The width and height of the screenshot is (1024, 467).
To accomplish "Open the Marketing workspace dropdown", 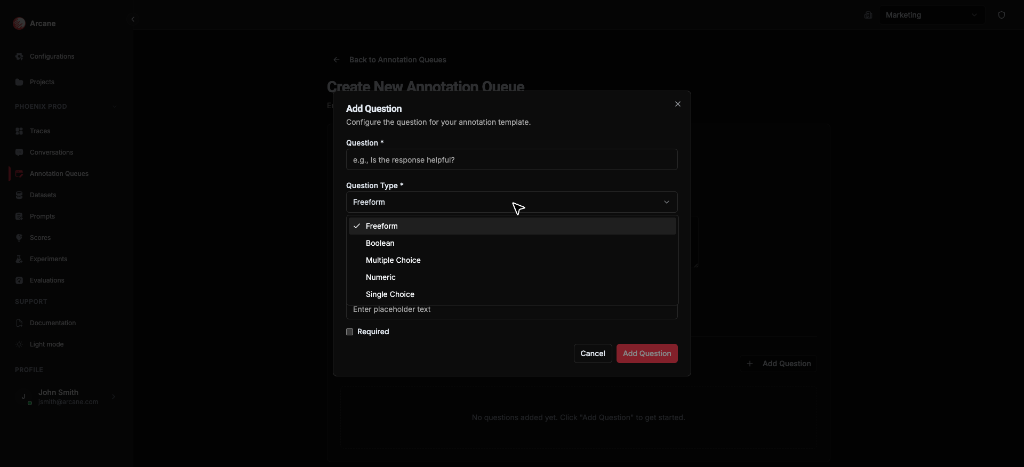I will pos(931,15).
